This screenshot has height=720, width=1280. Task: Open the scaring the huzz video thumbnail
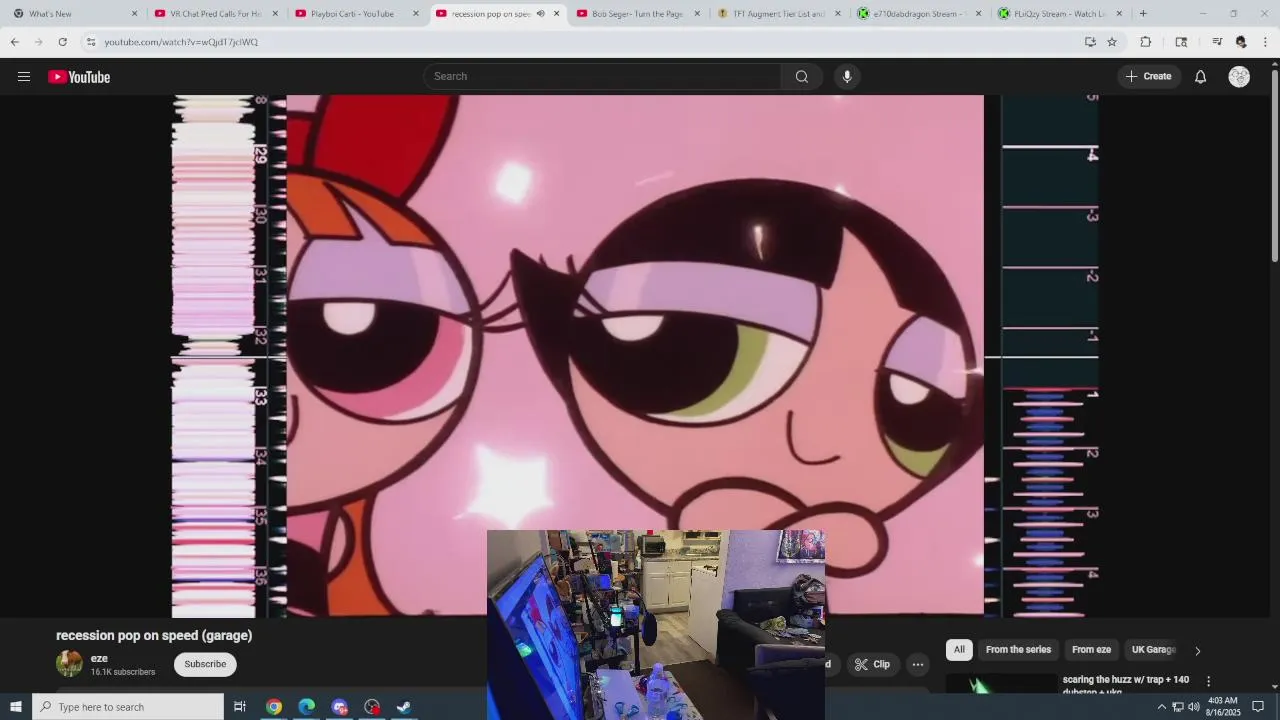click(1001, 685)
